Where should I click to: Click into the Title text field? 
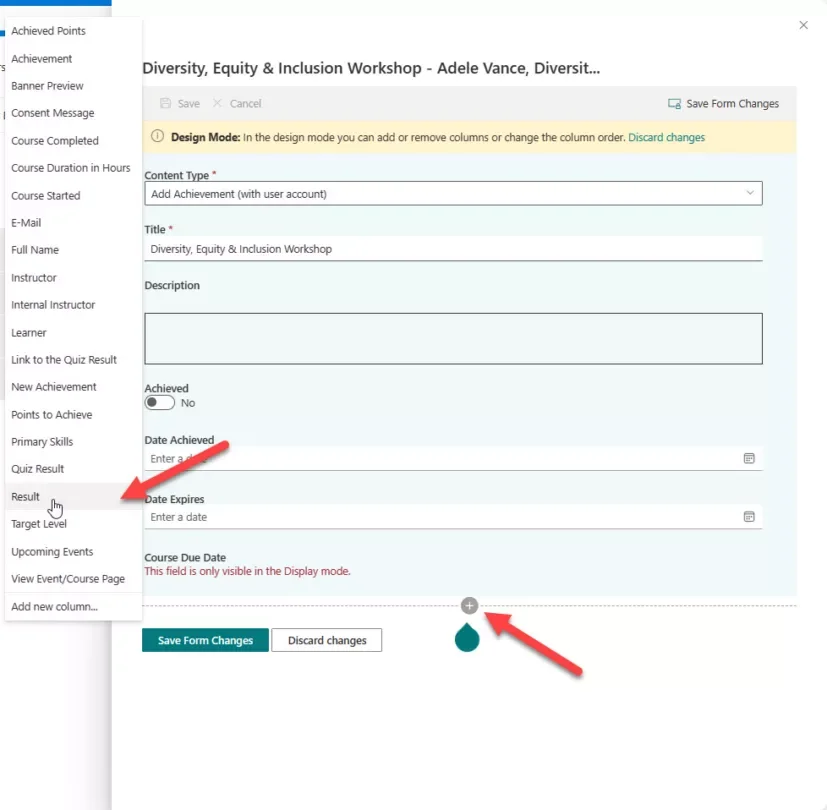pyautogui.click(x=452, y=249)
